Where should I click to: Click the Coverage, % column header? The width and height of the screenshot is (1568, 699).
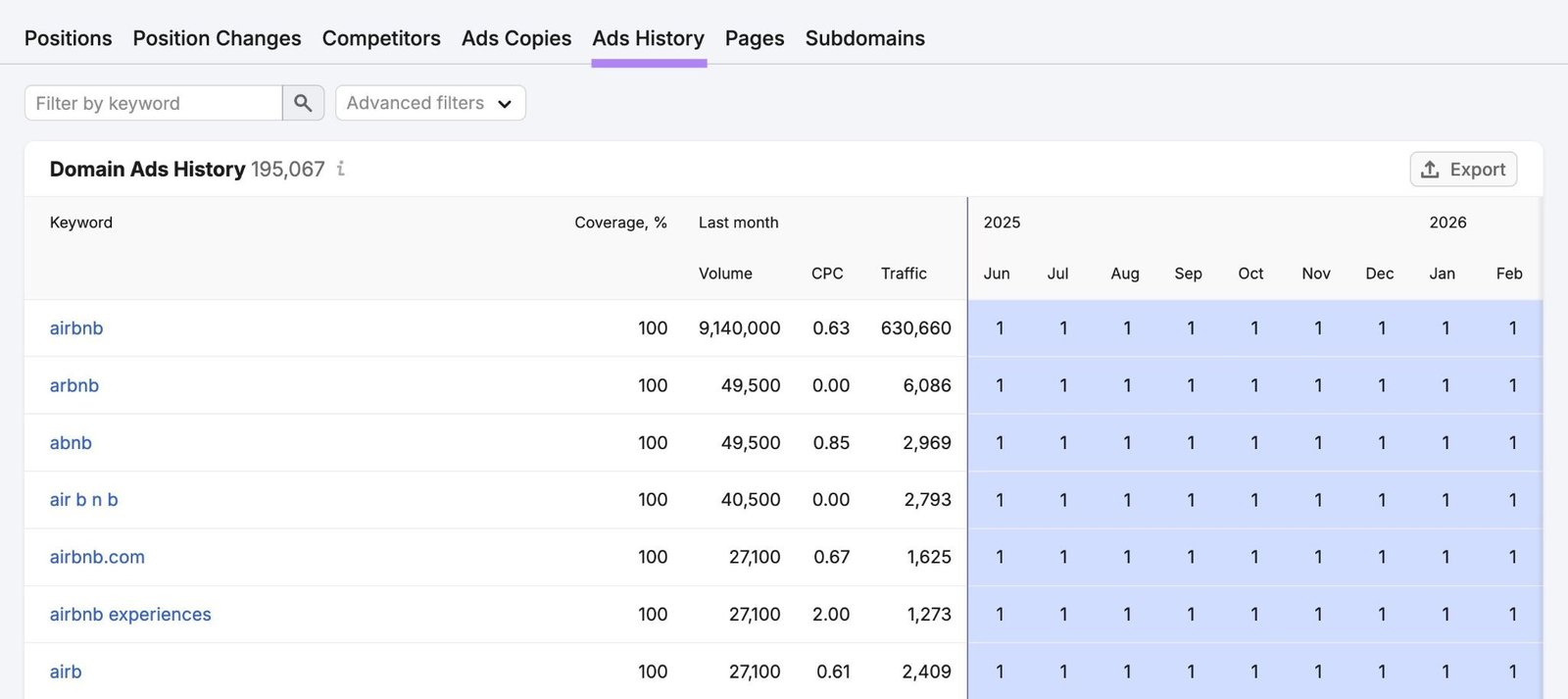click(620, 223)
